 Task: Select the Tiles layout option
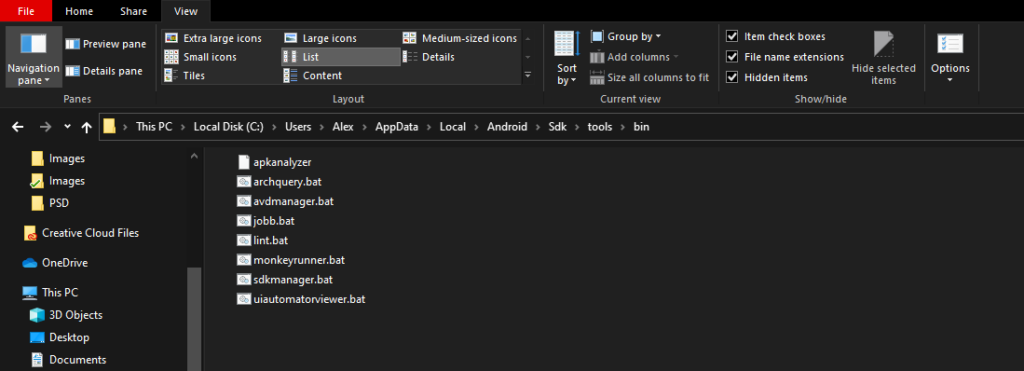pos(185,75)
